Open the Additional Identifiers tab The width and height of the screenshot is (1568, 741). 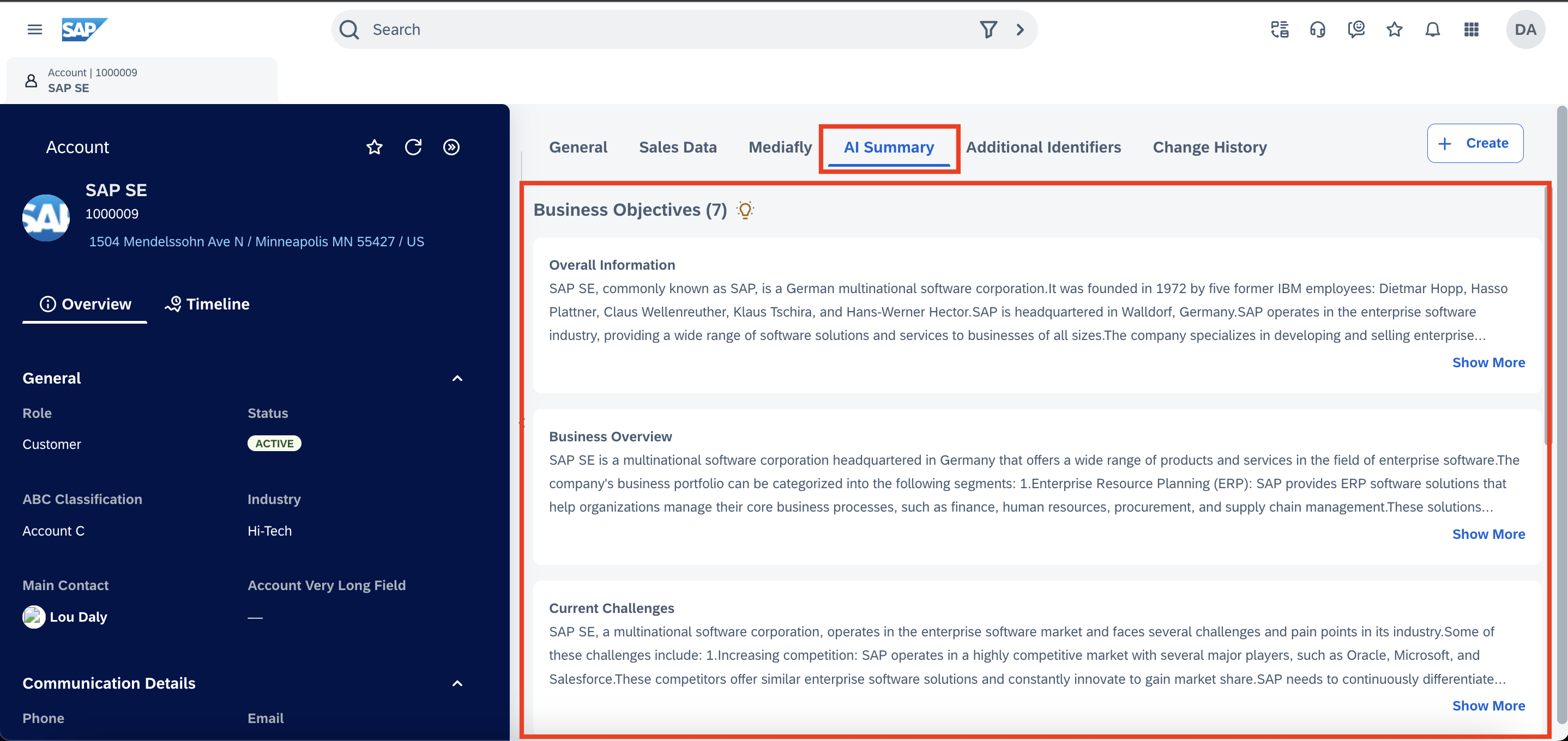tap(1044, 147)
